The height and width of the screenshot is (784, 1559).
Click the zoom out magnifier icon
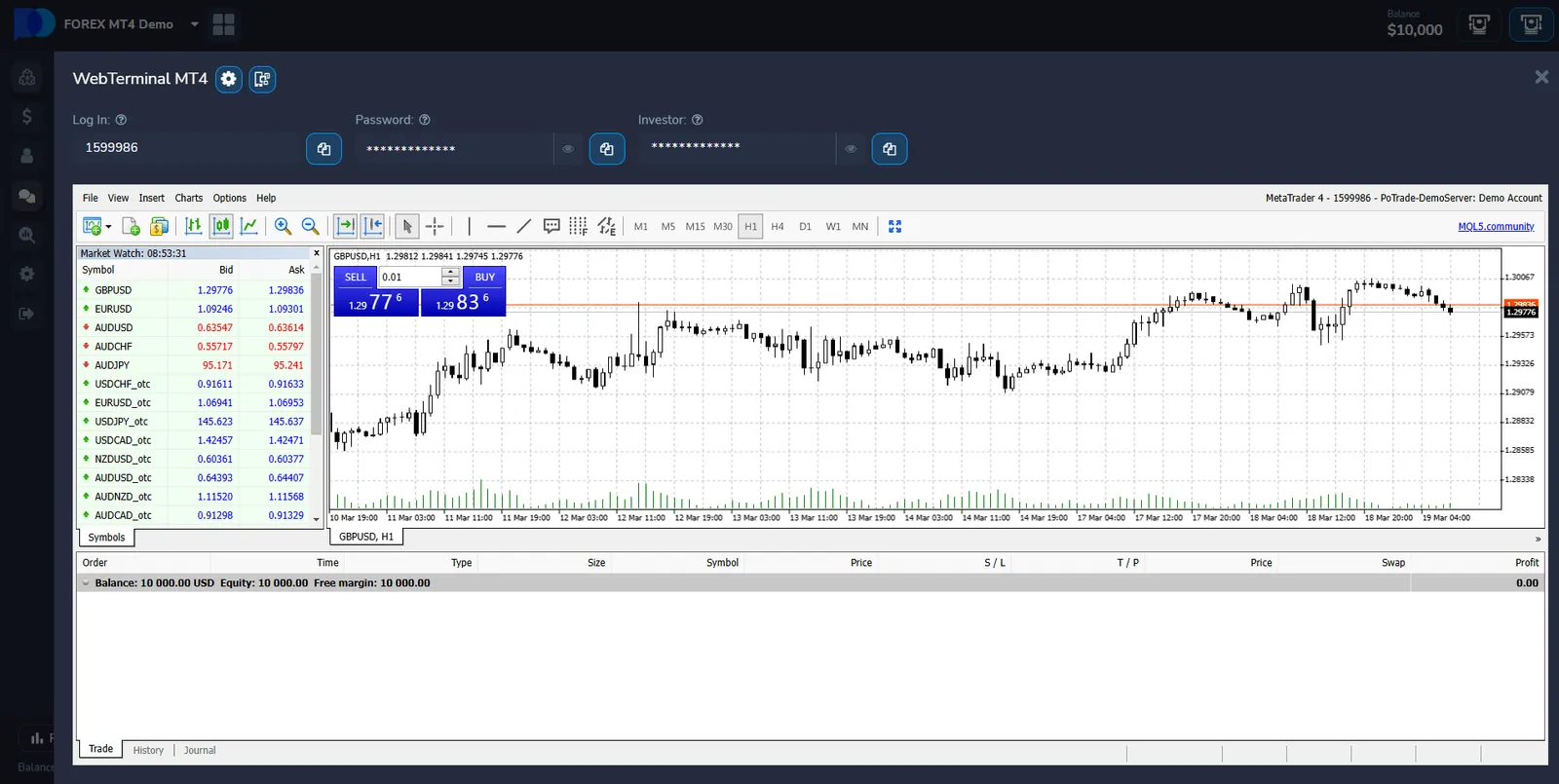click(x=310, y=226)
